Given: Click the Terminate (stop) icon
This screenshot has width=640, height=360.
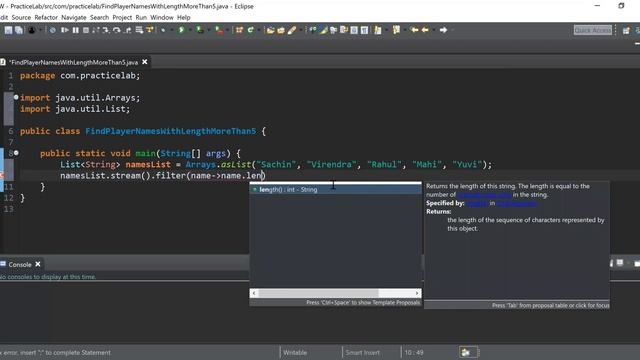Looking at the screenshot, I should [86, 30].
